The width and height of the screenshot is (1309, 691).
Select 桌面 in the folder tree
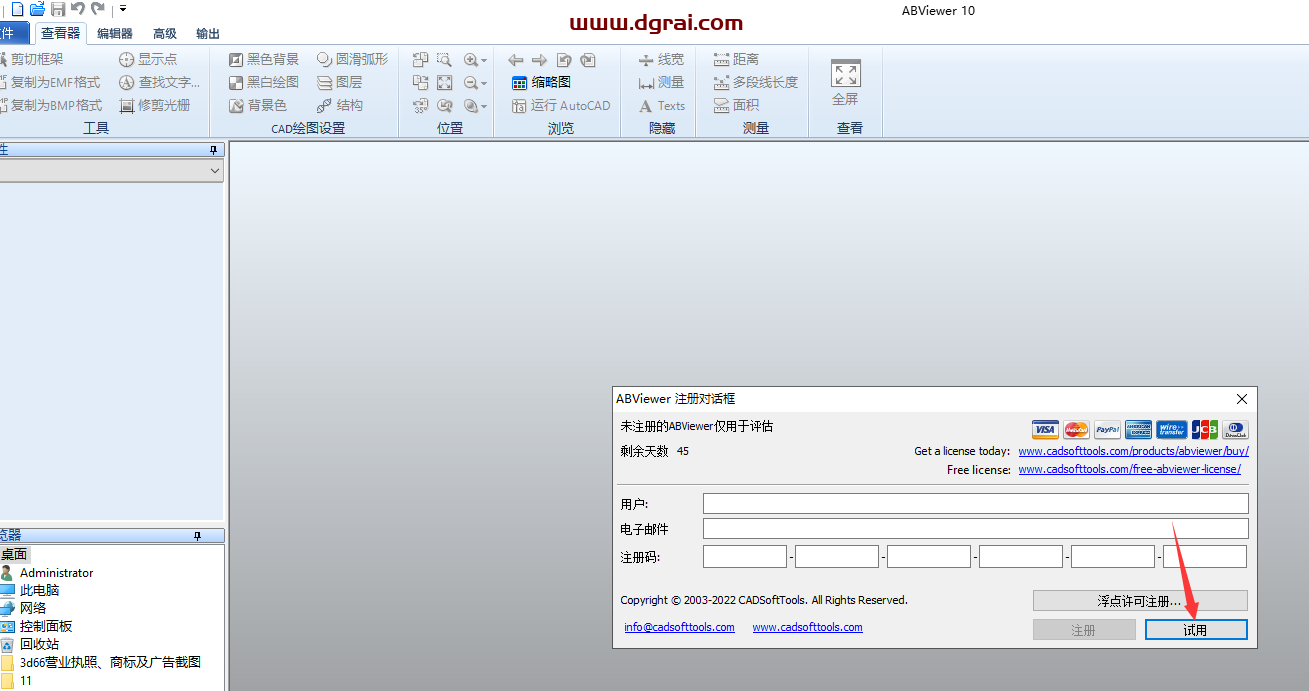click(x=14, y=554)
